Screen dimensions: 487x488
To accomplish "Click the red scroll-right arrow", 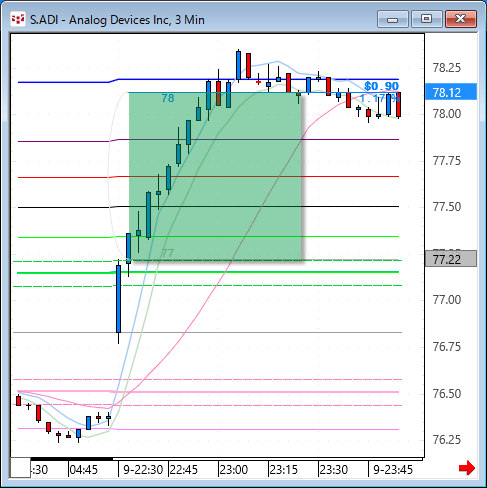I will (467, 468).
